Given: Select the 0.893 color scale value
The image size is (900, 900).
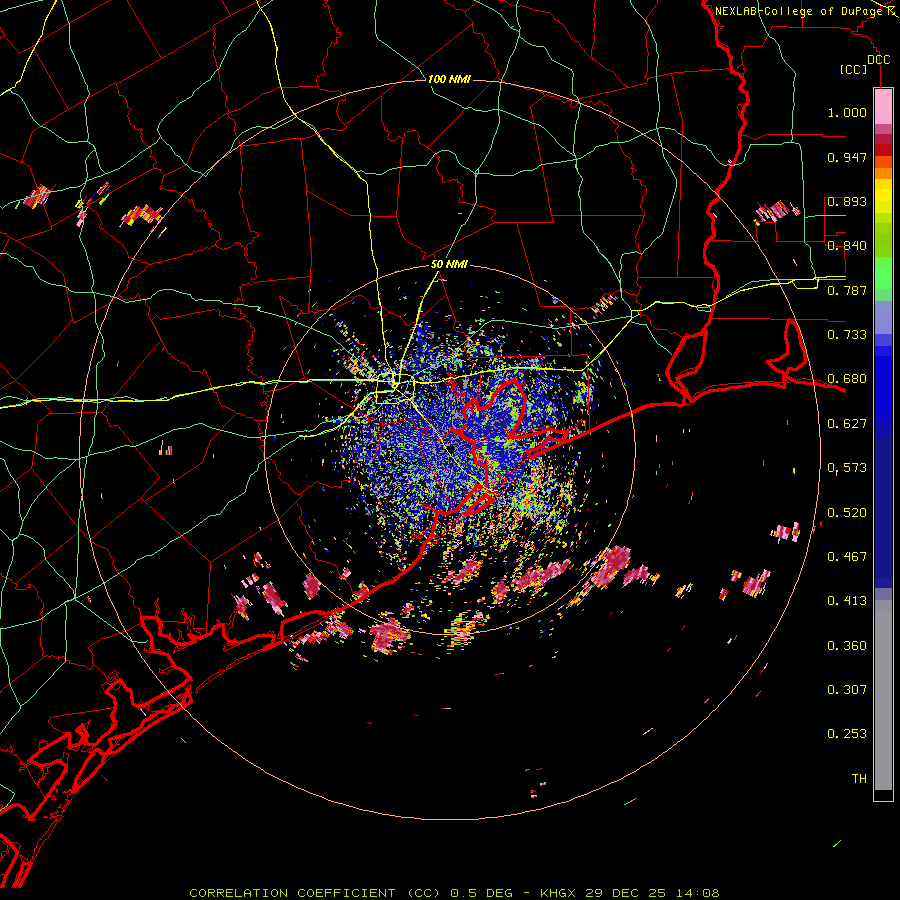Looking at the screenshot, I should point(847,201).
